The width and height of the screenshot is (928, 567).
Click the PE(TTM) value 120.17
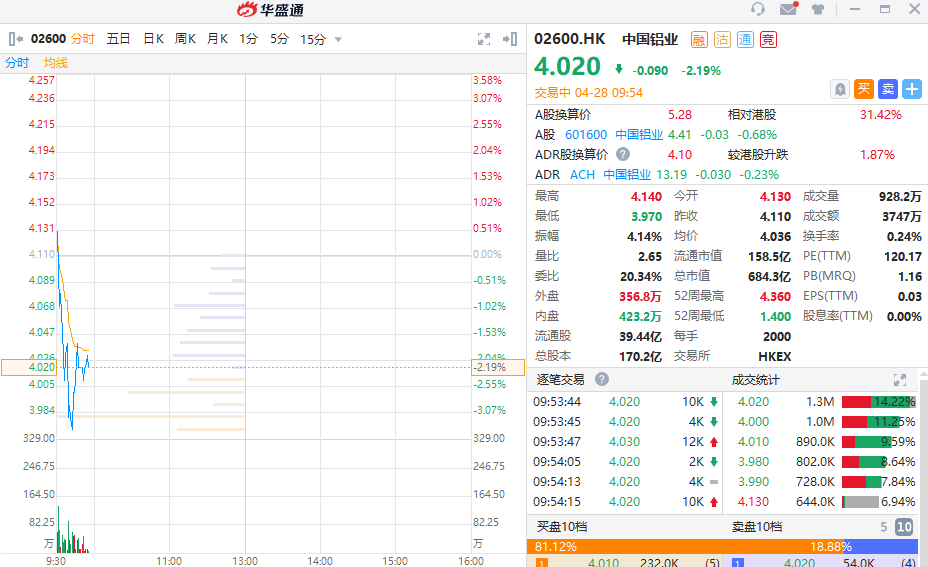pos(903,256)
